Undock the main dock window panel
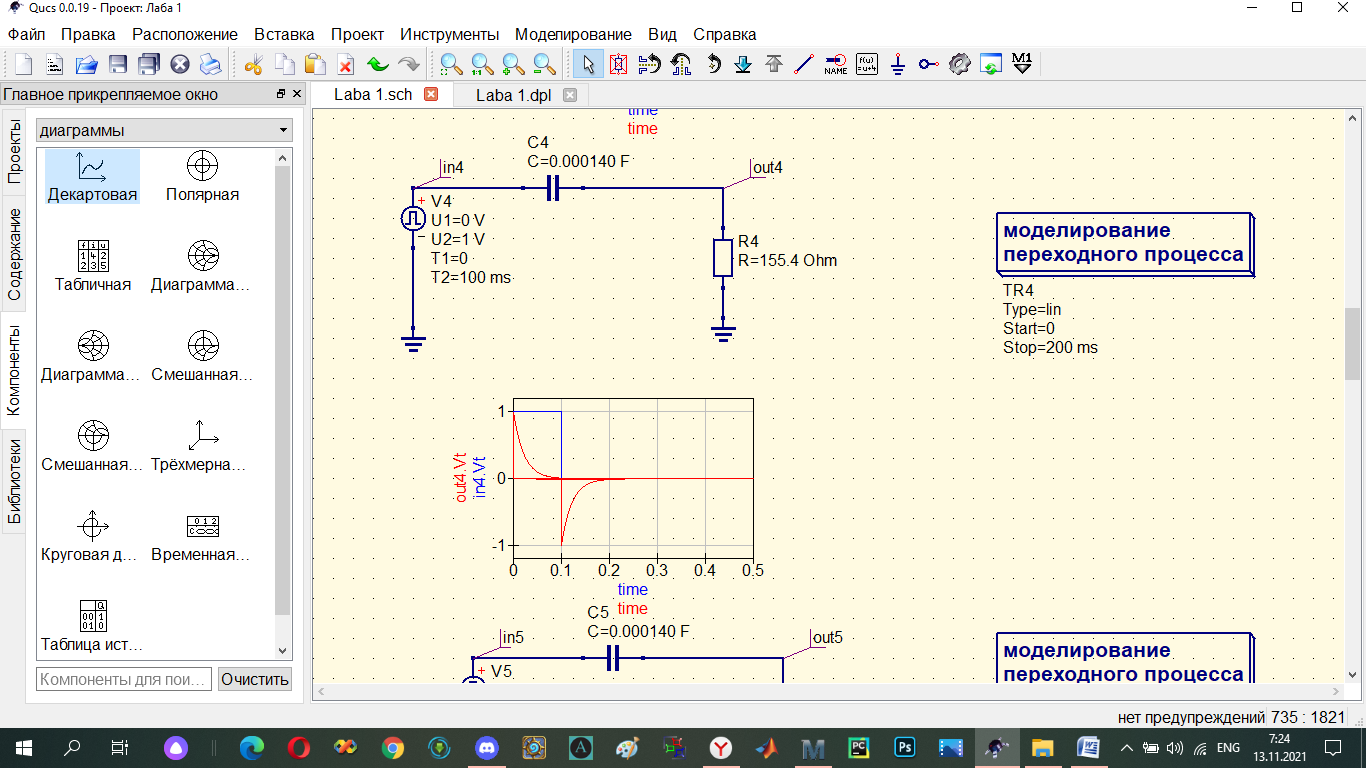Image resolution: width=1366 pixels, height=768 pixels. [281, 94]
